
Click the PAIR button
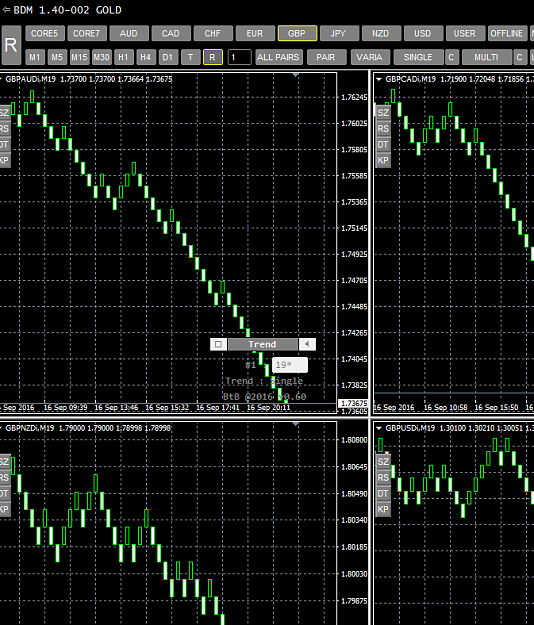click(326, 57)
